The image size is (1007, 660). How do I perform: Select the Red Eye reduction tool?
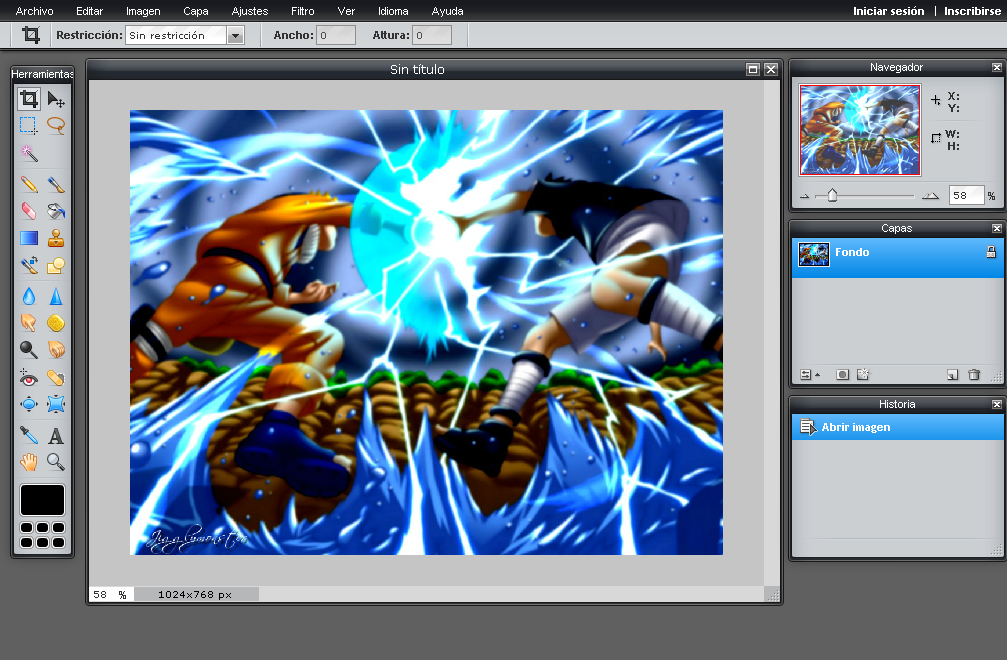[x=29, y=378]
